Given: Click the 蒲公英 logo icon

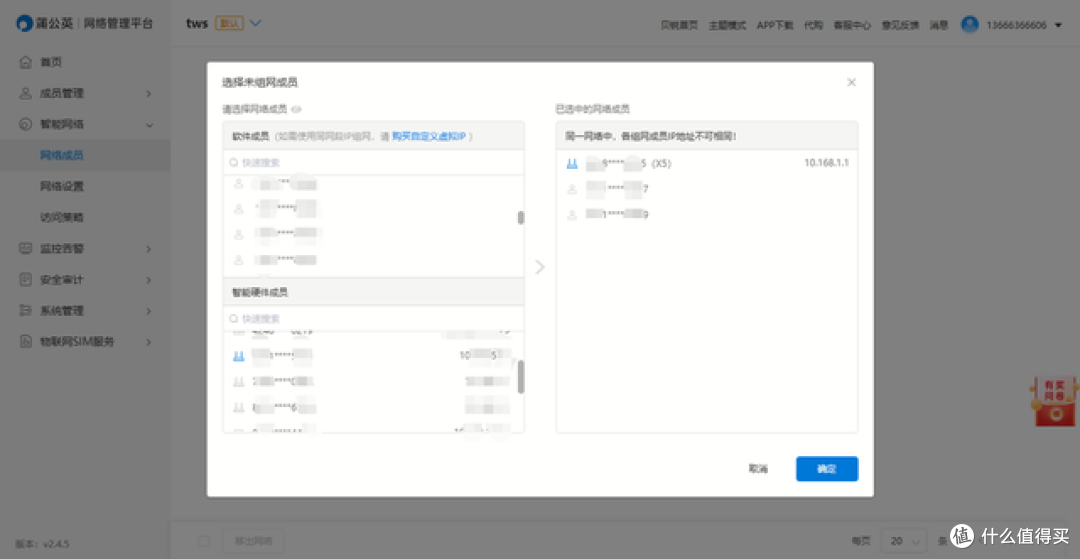Looking at the screenshot, I should click(x=25, y=24).
